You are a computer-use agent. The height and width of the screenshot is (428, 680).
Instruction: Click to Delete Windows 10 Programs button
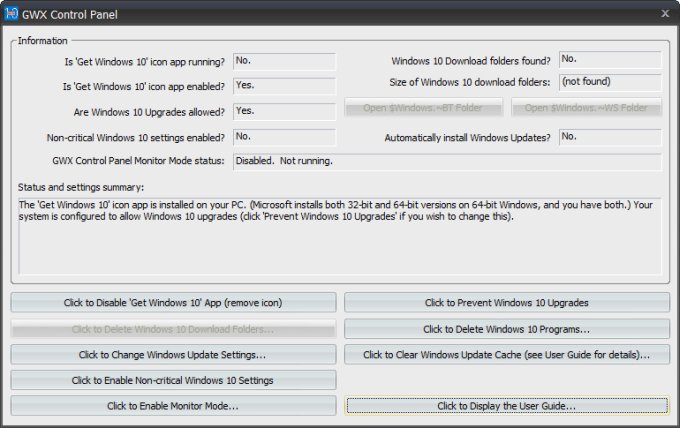(507, 329)
